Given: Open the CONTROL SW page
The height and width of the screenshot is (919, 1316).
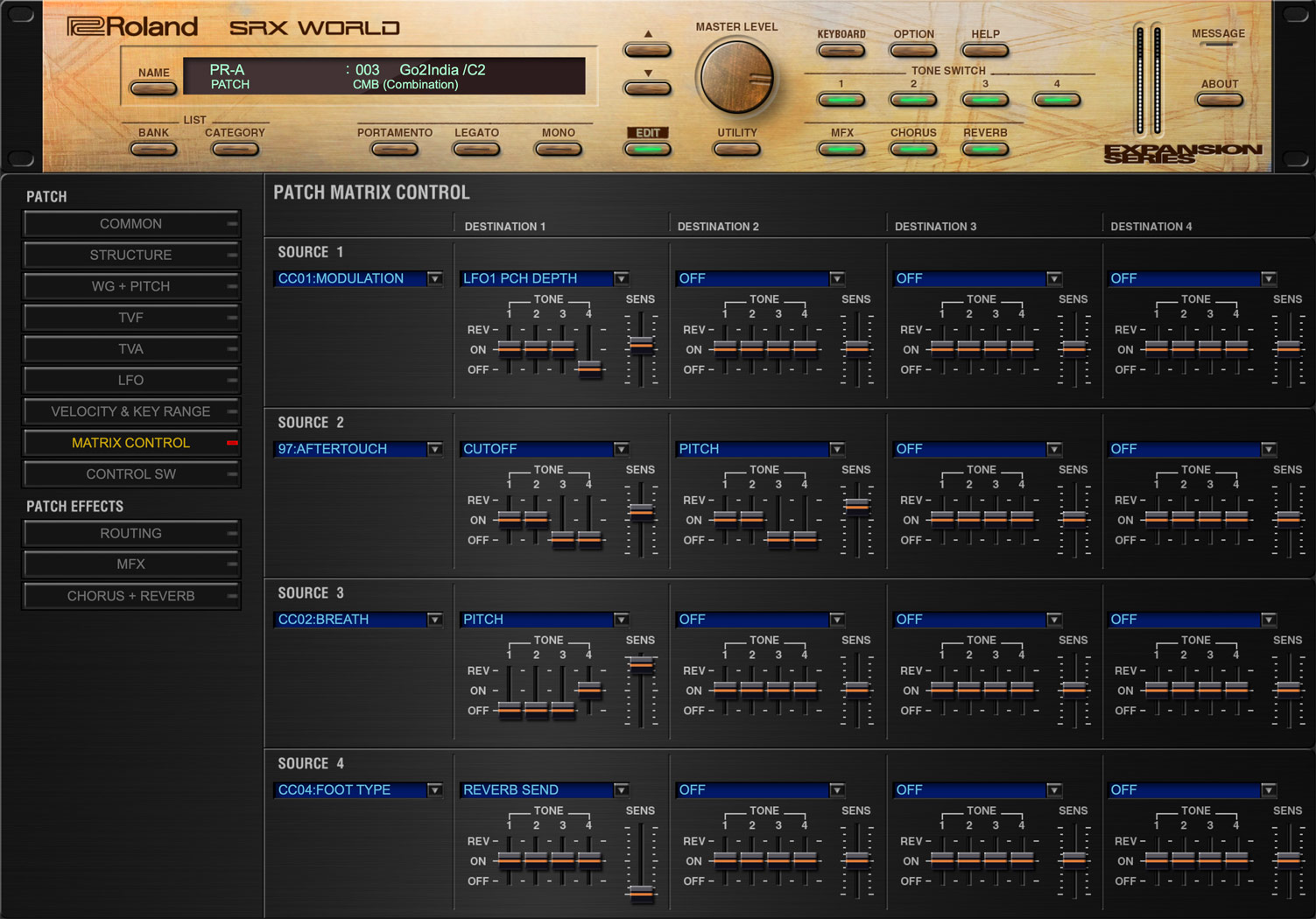Looking at the screenshot, I should point(131,474).
